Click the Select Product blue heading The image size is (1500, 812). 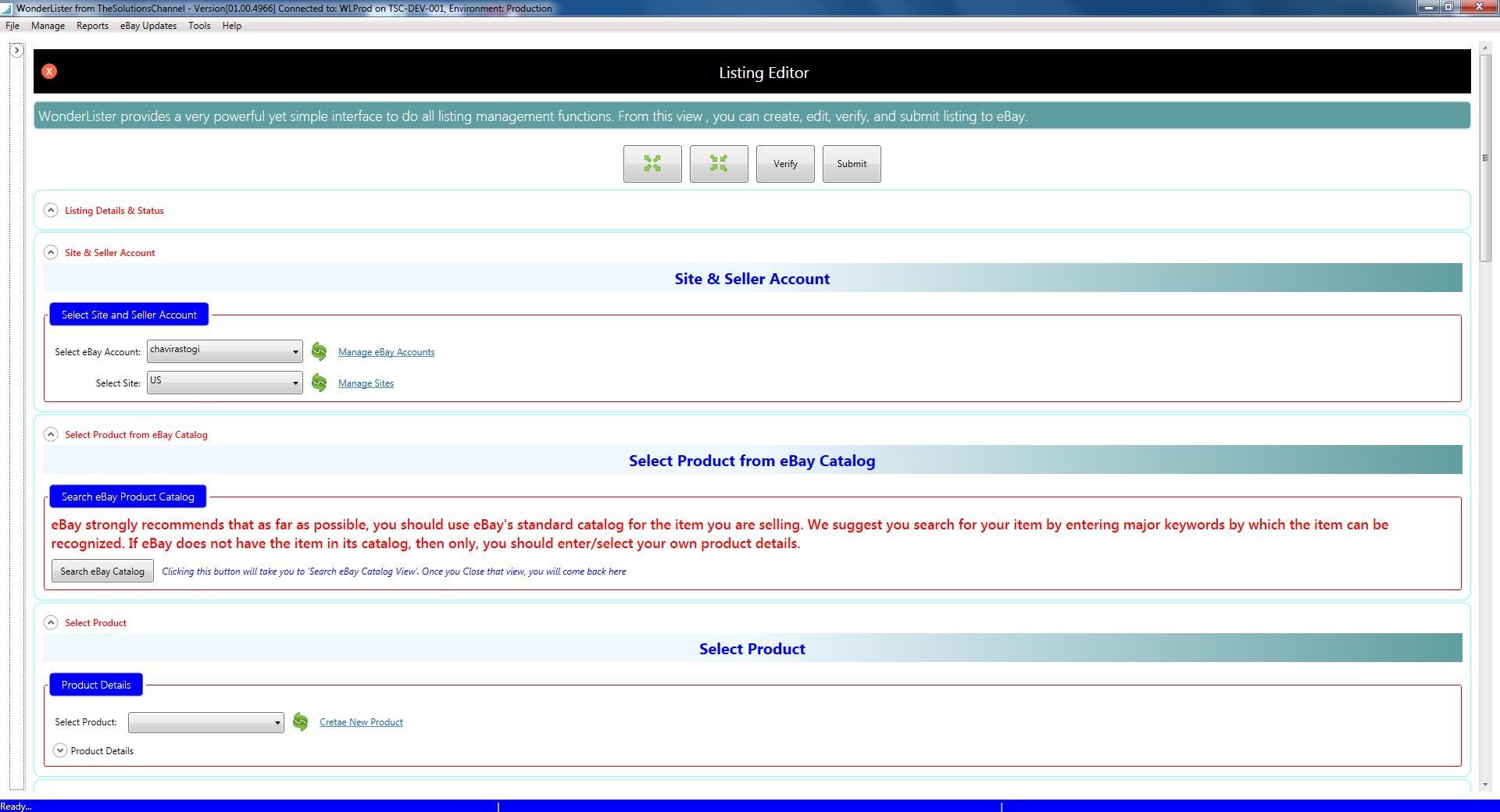point(752,649)
